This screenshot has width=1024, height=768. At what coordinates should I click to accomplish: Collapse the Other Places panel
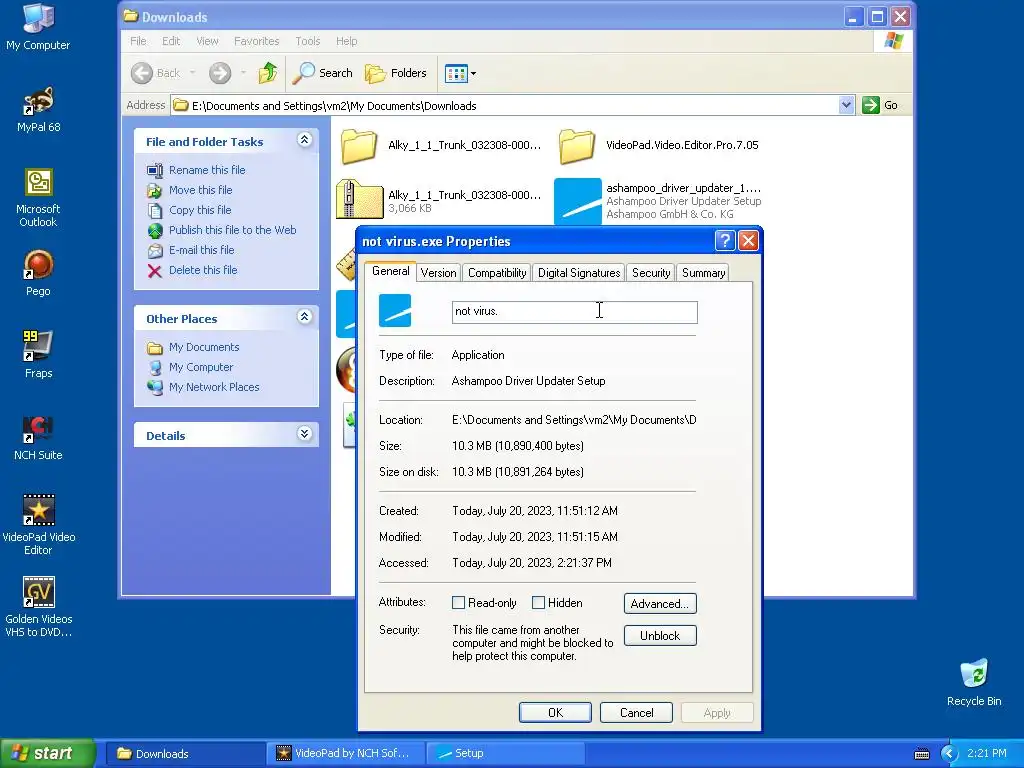point(304,317)
